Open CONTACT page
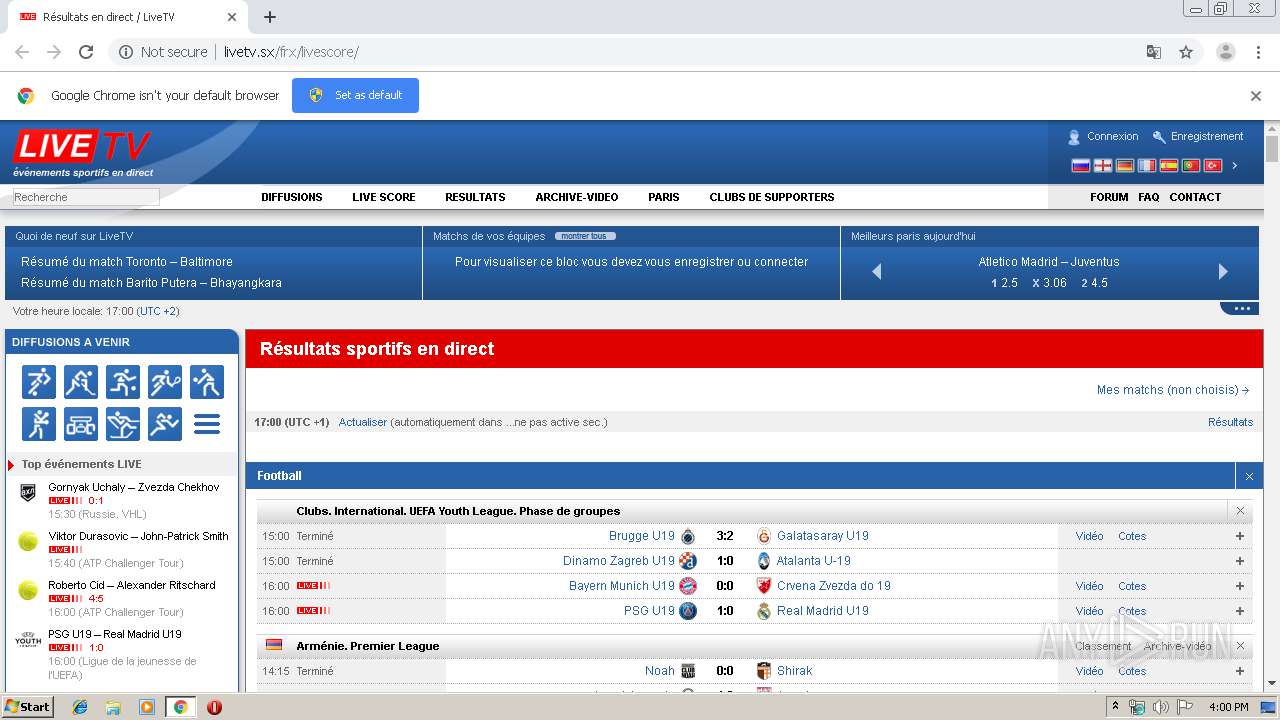 pos(1195,197)
